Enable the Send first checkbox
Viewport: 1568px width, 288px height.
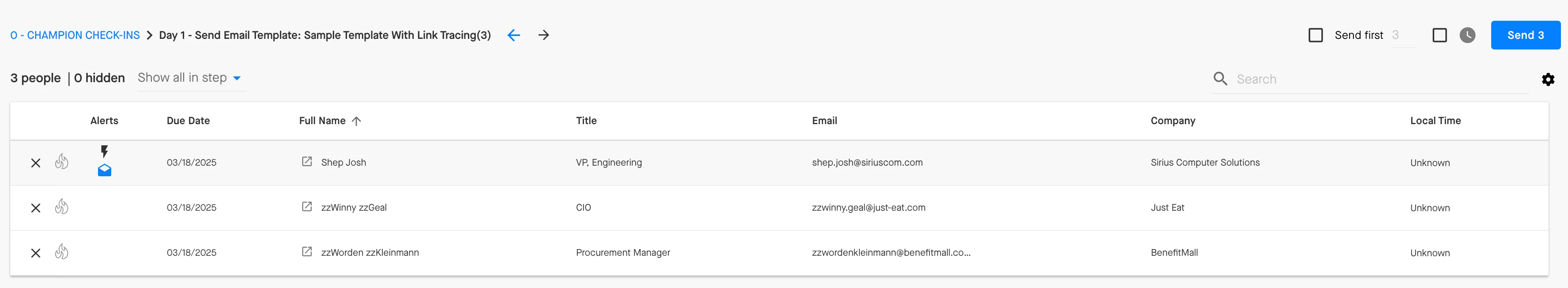coord(1315,35)
